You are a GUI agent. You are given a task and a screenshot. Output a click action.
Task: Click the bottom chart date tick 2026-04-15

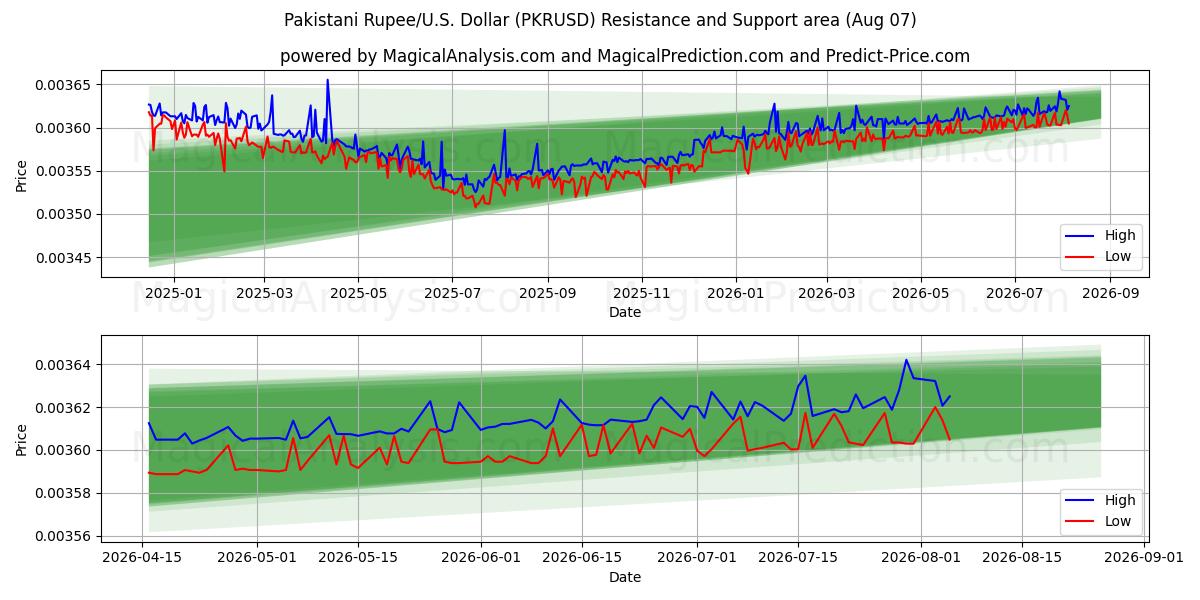(x=142, y=558)
